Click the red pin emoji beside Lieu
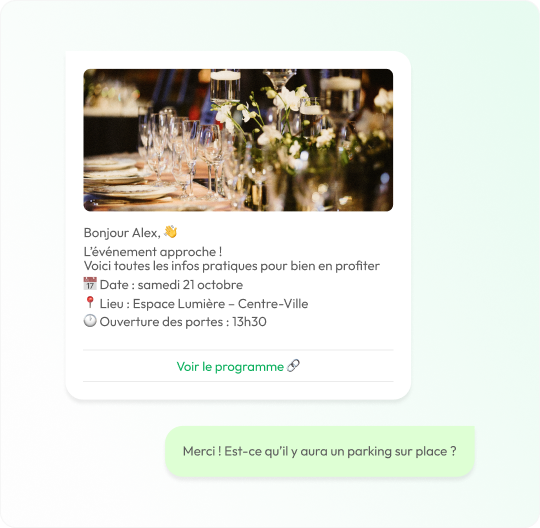540x528 pixels. [x=90, y=302]
